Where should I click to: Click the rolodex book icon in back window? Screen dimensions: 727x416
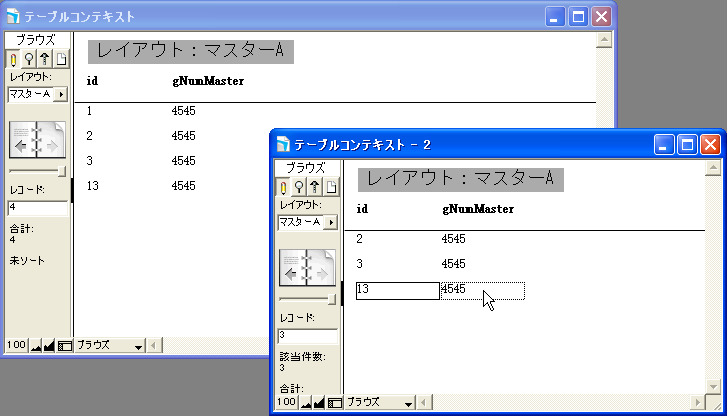coord(37,141)
